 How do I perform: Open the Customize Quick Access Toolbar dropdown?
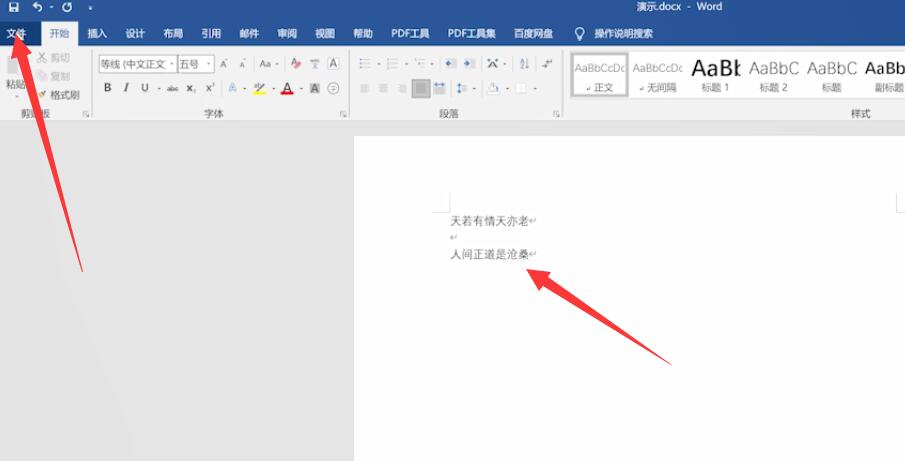coord(90,8)
